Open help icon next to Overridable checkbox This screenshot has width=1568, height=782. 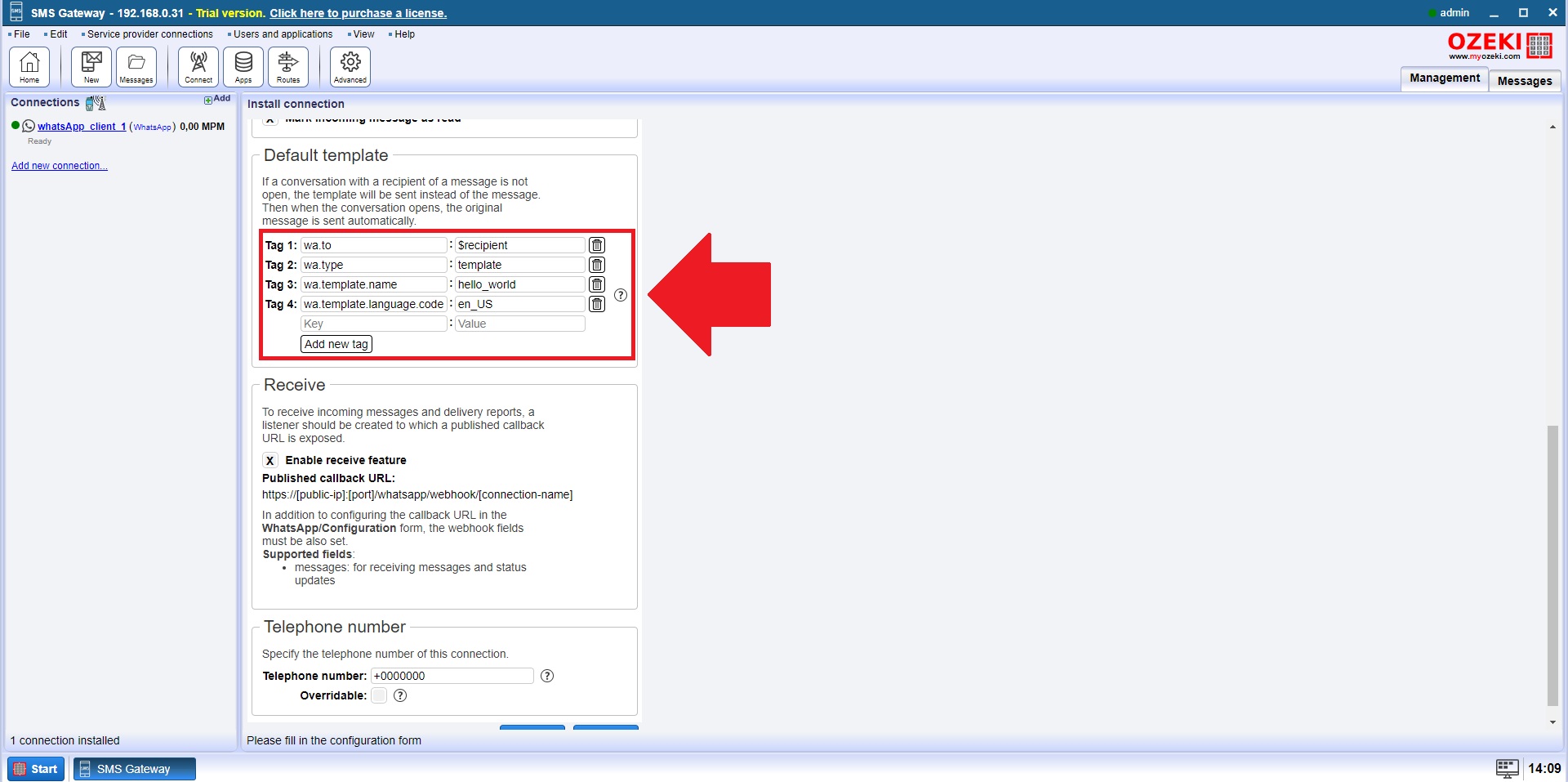point(400,695)
